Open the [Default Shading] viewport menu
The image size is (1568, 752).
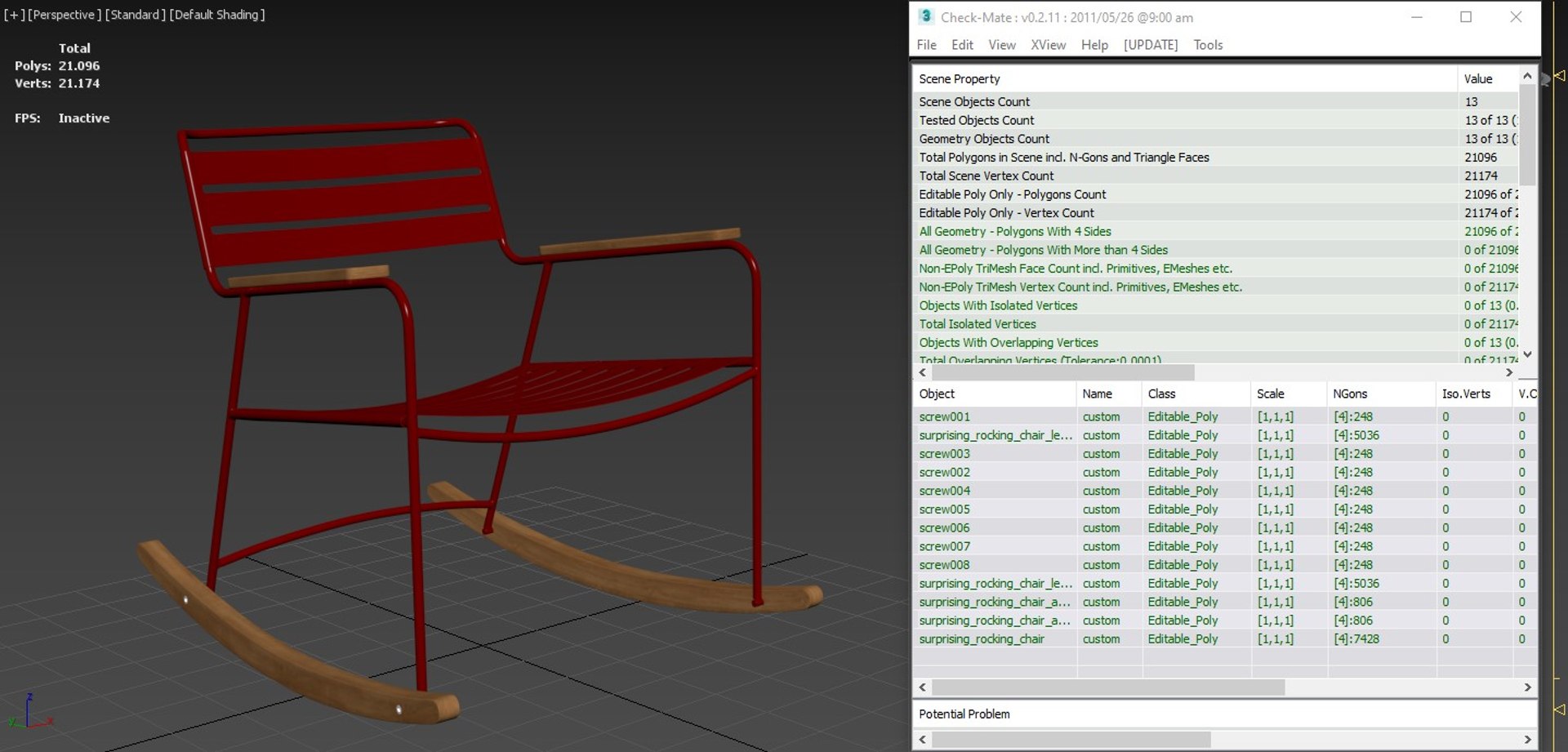(x=217, y=15)
